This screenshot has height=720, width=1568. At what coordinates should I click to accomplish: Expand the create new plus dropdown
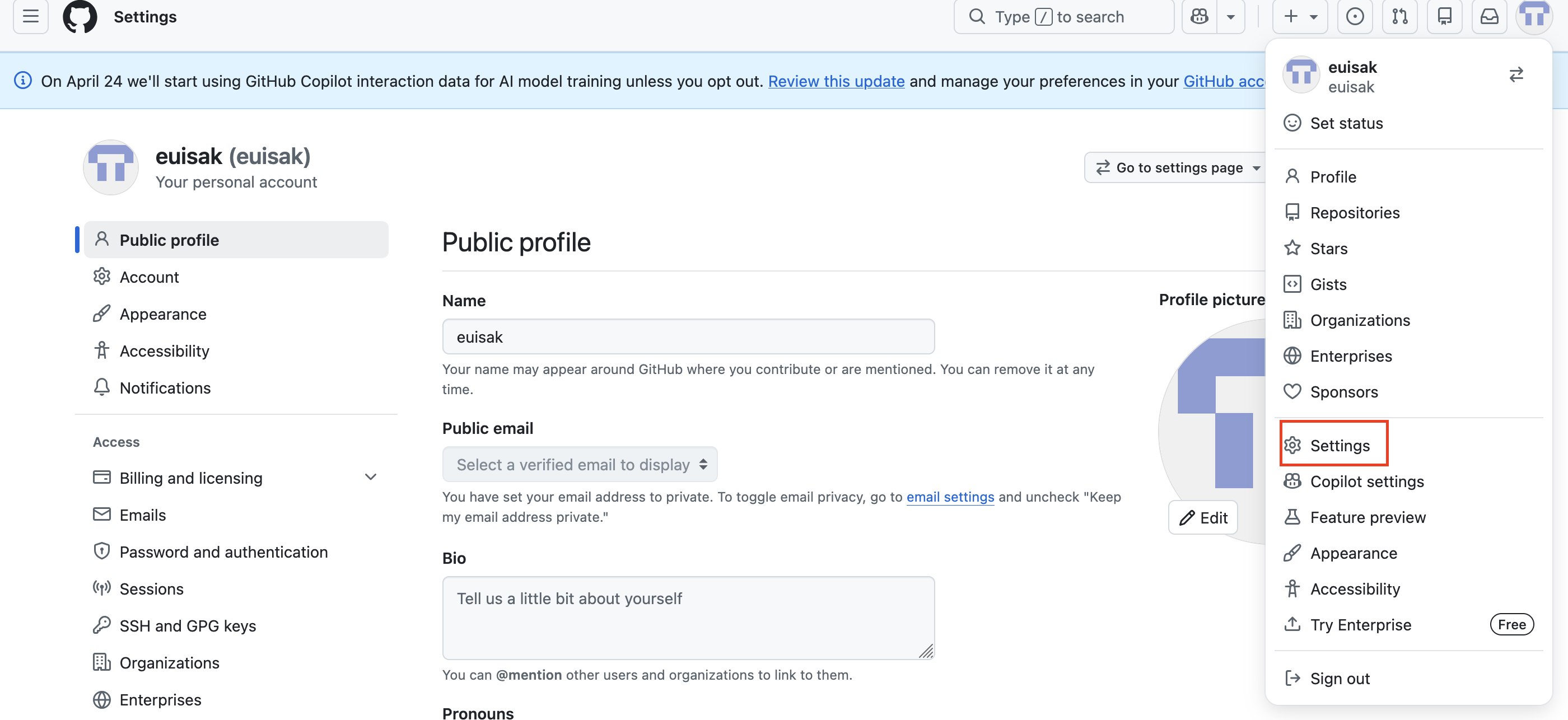click(1300, 16)
